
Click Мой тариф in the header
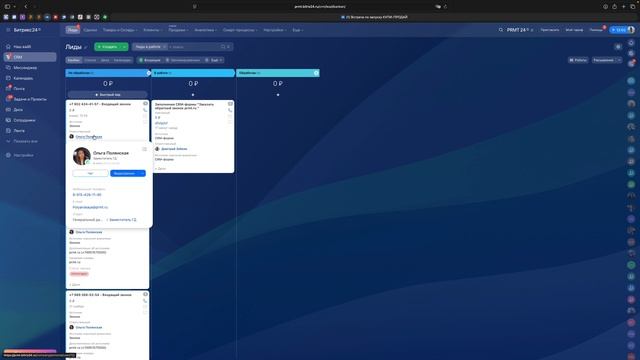click(x=574, y=30)
